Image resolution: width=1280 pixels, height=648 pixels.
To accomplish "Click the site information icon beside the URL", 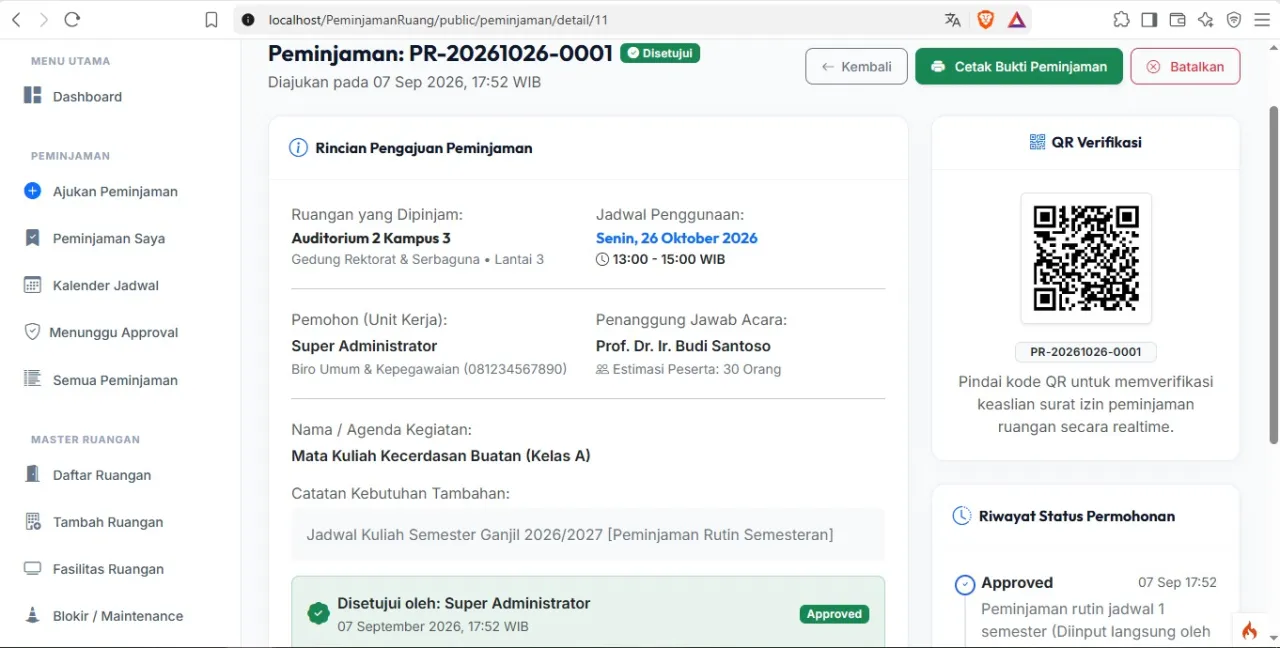I will (248, 20).
